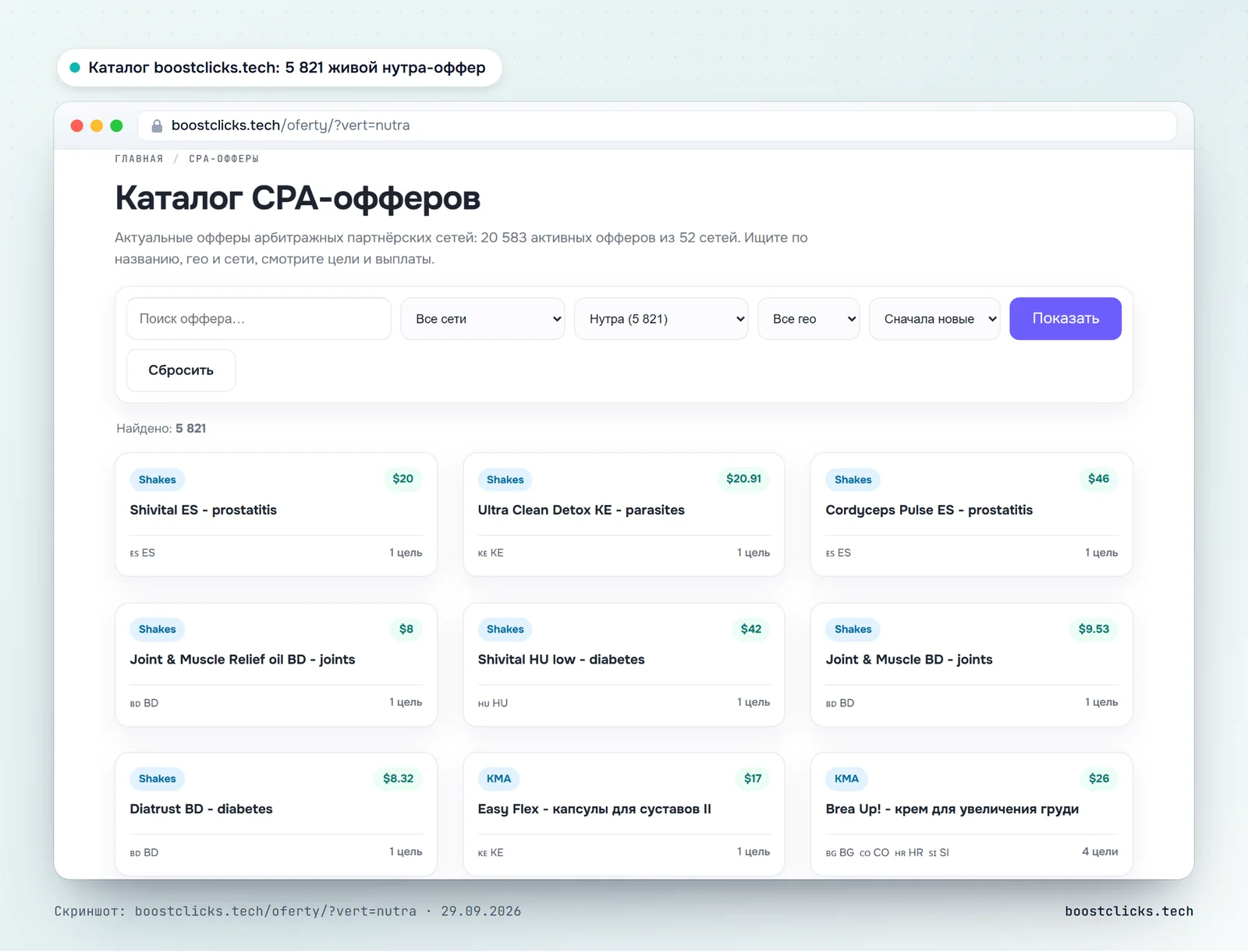Click the $20 payout badge on Shivital ES

(402, 479)
